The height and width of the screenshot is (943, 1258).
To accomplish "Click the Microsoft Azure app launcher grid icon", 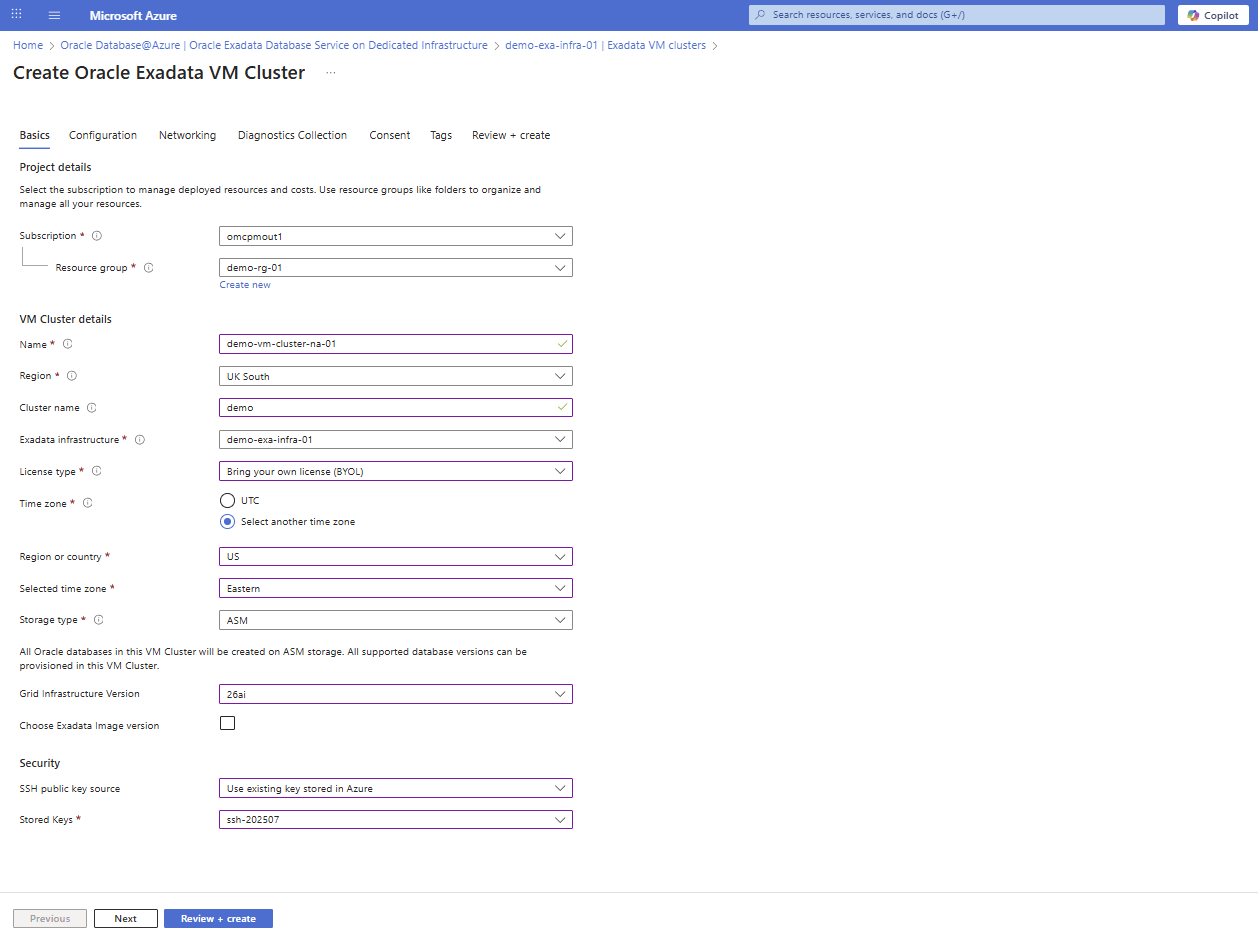I will tap(17, 15).
